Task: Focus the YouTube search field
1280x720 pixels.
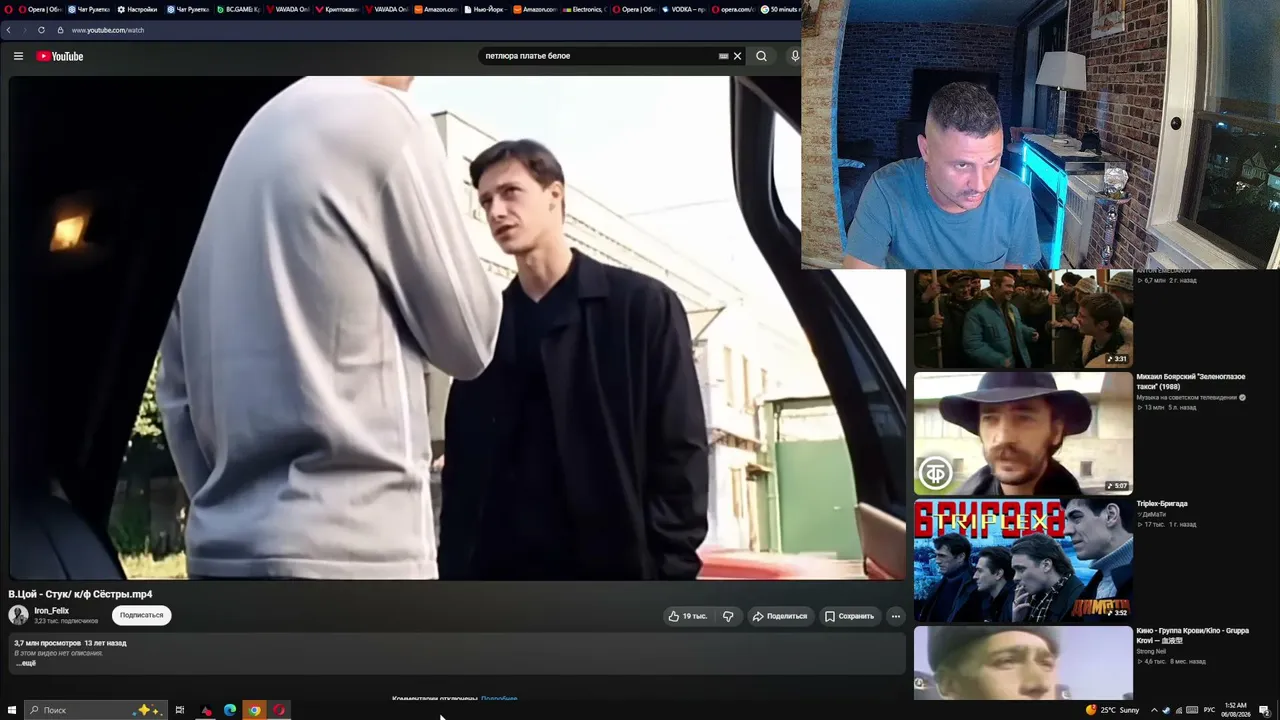Action: click(598, 56)
